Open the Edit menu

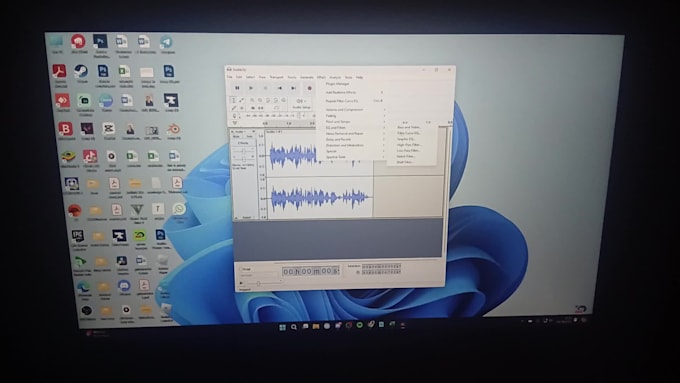239,77
